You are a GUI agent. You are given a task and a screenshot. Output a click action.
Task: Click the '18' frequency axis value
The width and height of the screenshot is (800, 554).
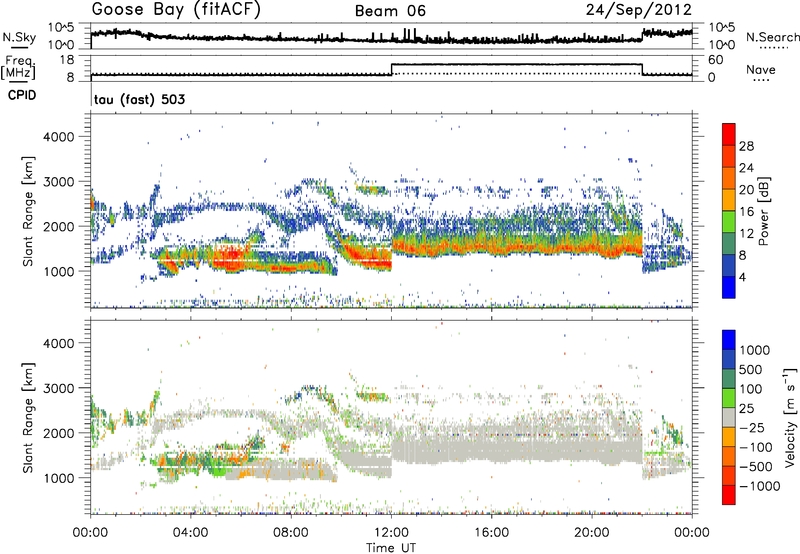67,60
